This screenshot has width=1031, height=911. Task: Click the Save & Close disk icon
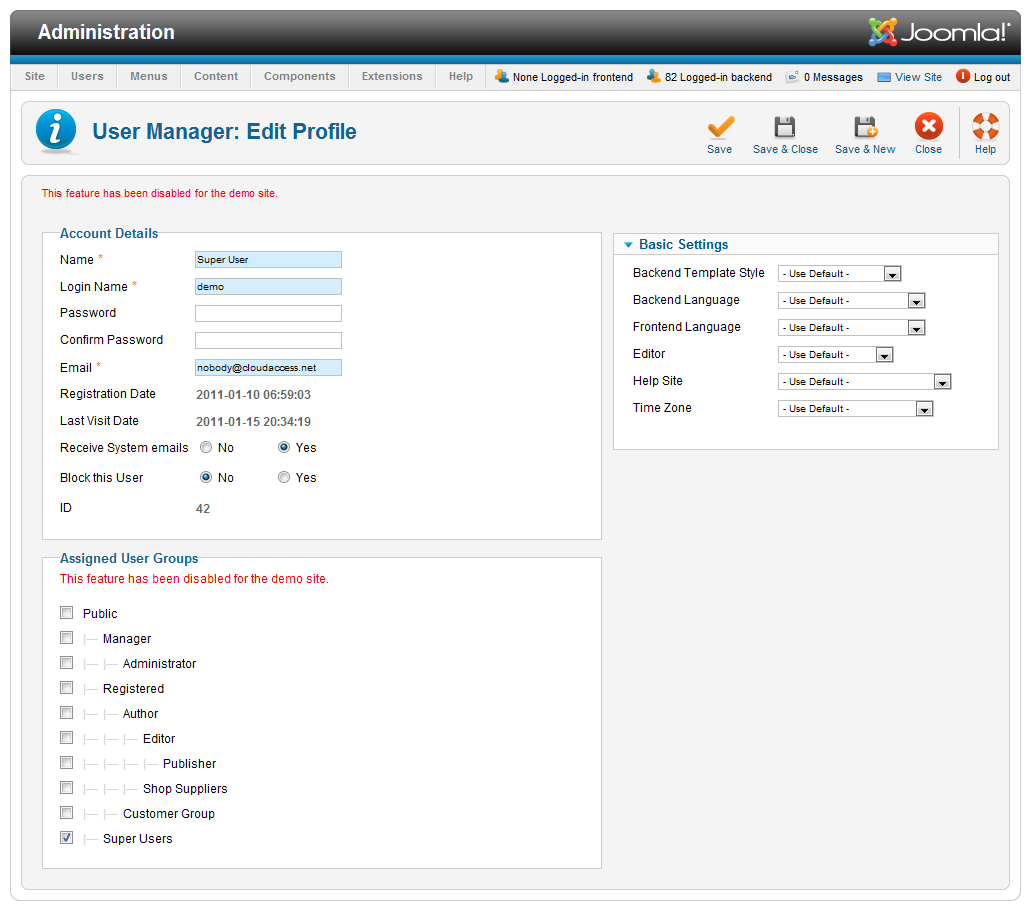tap(785, 127)
